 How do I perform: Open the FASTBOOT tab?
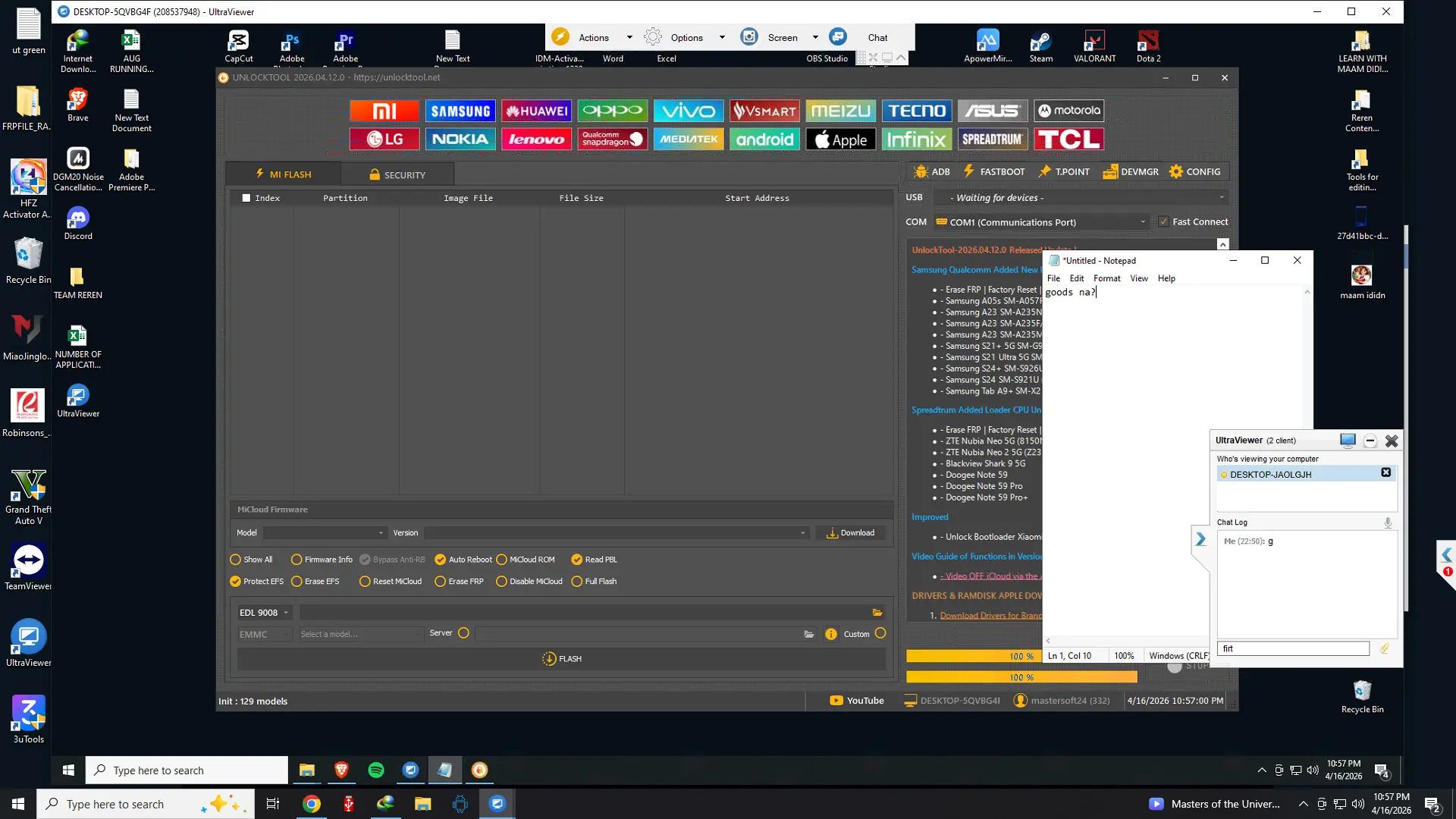(x=993, y=172)
